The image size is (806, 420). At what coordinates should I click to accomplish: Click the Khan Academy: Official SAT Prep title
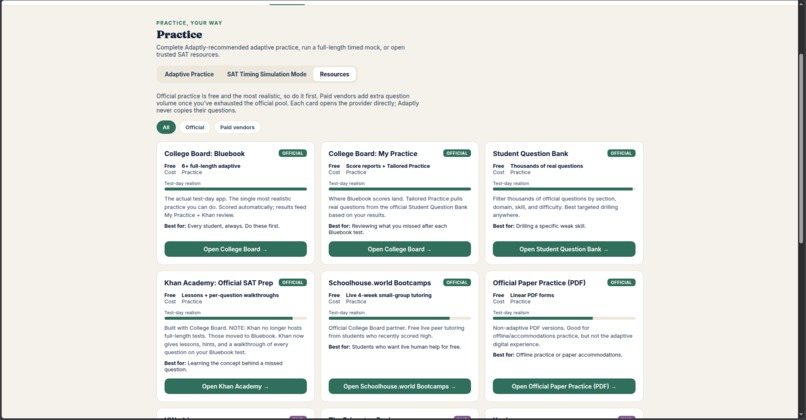click(218, 283)
